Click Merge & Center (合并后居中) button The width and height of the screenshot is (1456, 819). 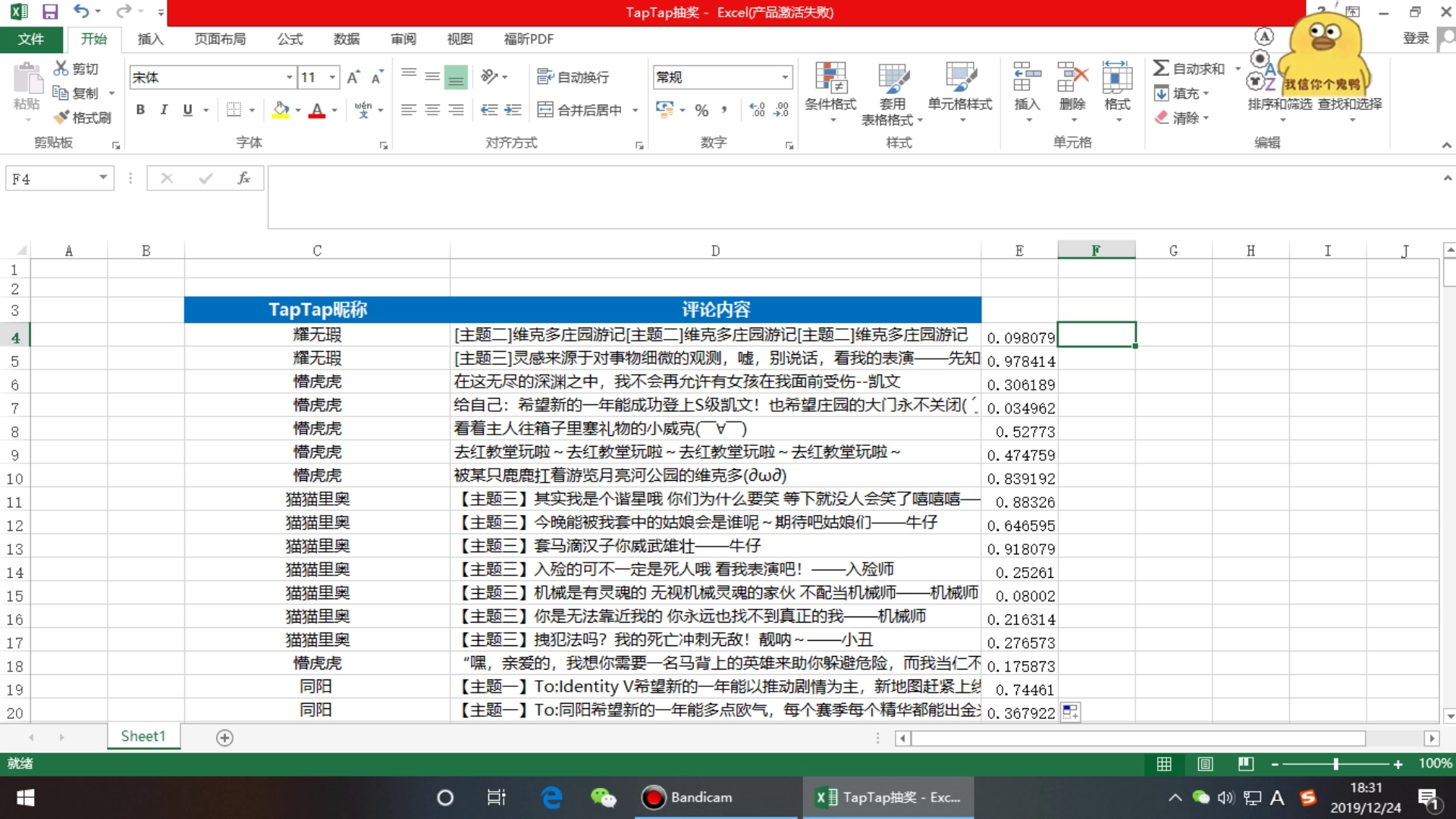click(580, 110)
